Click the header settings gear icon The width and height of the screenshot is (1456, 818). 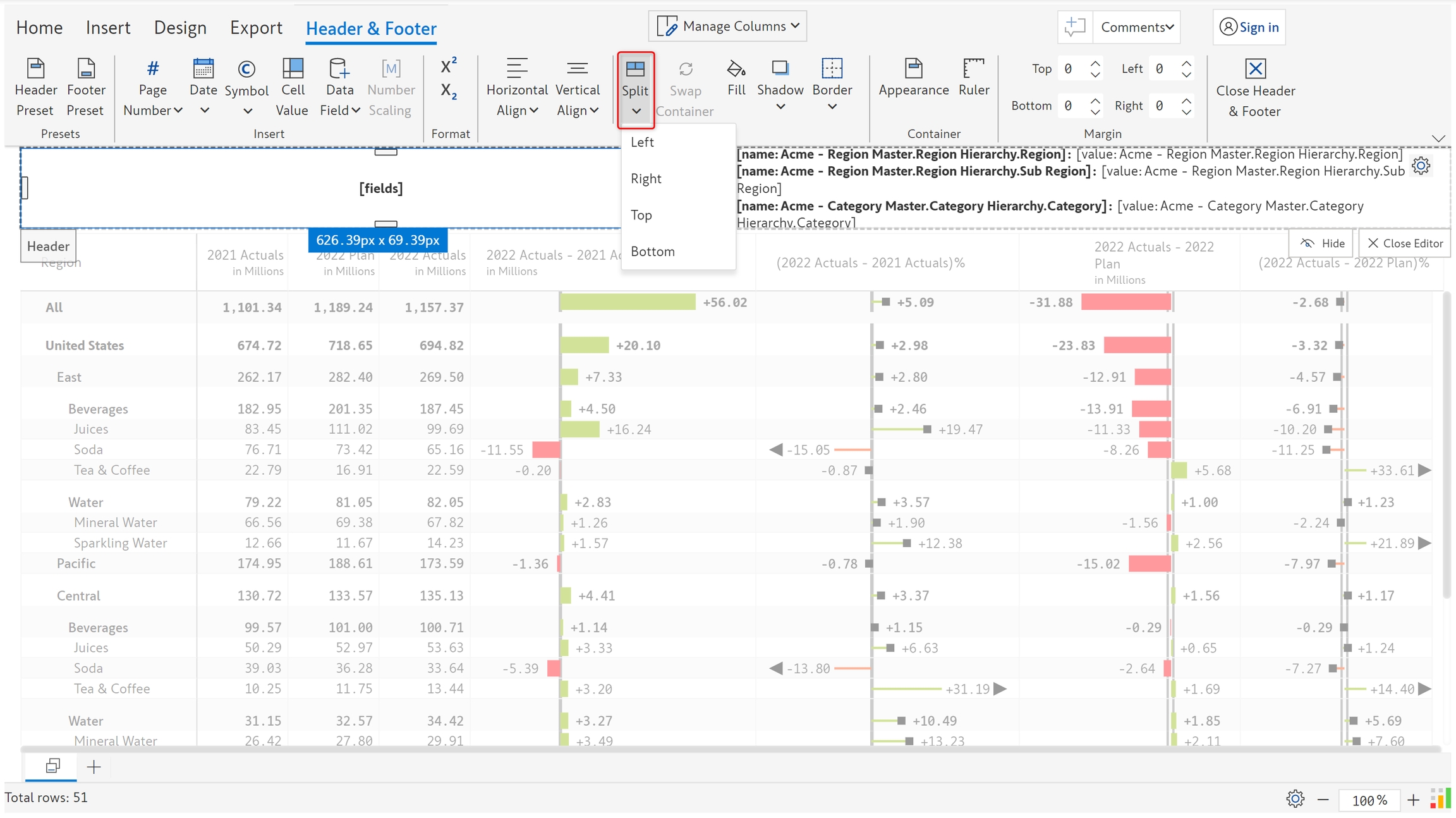click(1421, 166)
